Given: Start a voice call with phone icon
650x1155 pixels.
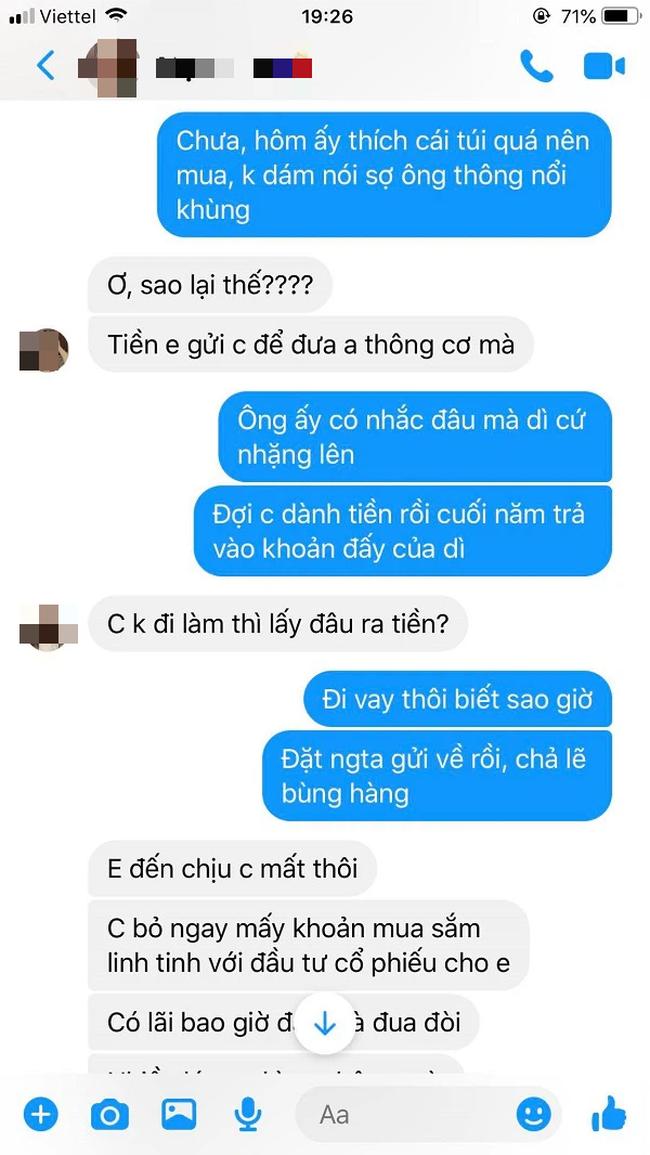Looking at the screenshot, I should (537, 66).
